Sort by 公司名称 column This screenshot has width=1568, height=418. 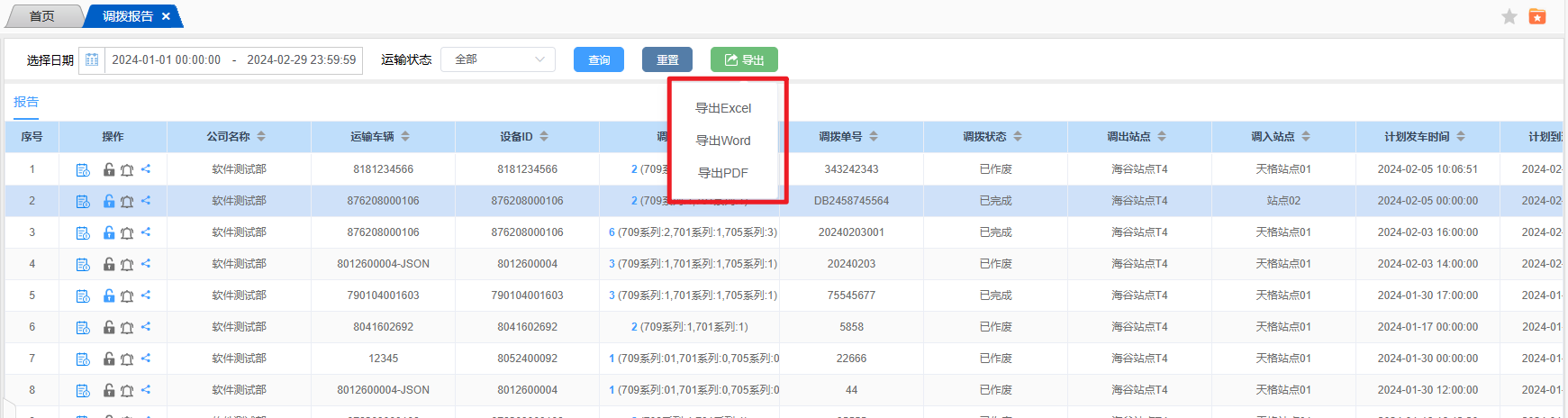click(261, 137)
